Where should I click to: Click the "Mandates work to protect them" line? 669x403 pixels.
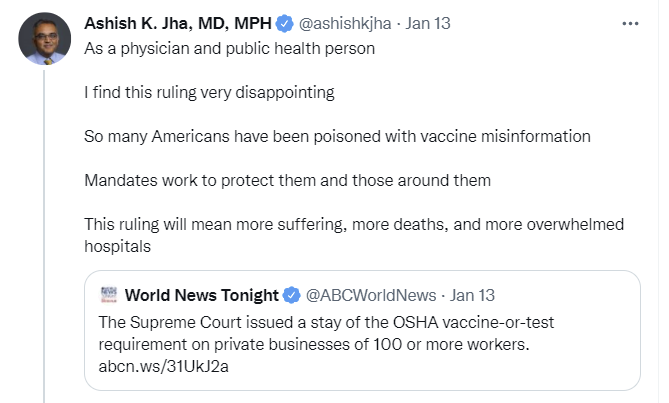click(288, 180)
